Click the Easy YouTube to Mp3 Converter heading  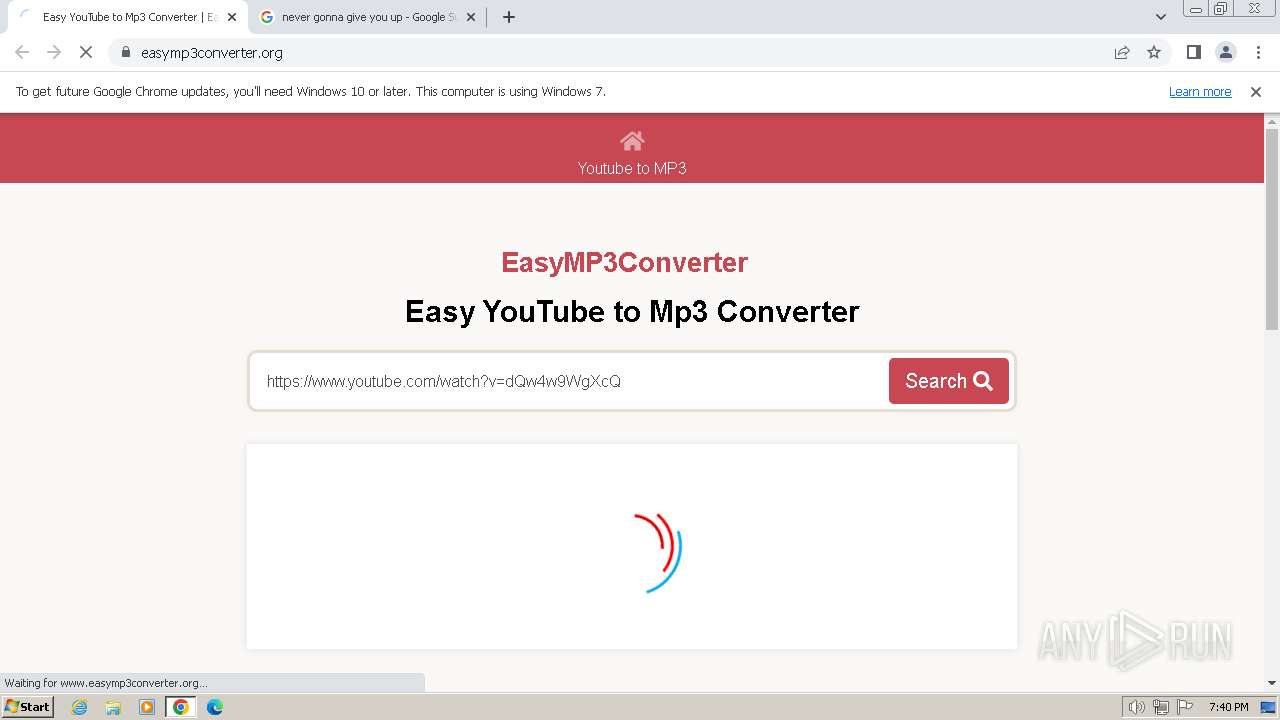pyautogui.click(x=632, y=311)
